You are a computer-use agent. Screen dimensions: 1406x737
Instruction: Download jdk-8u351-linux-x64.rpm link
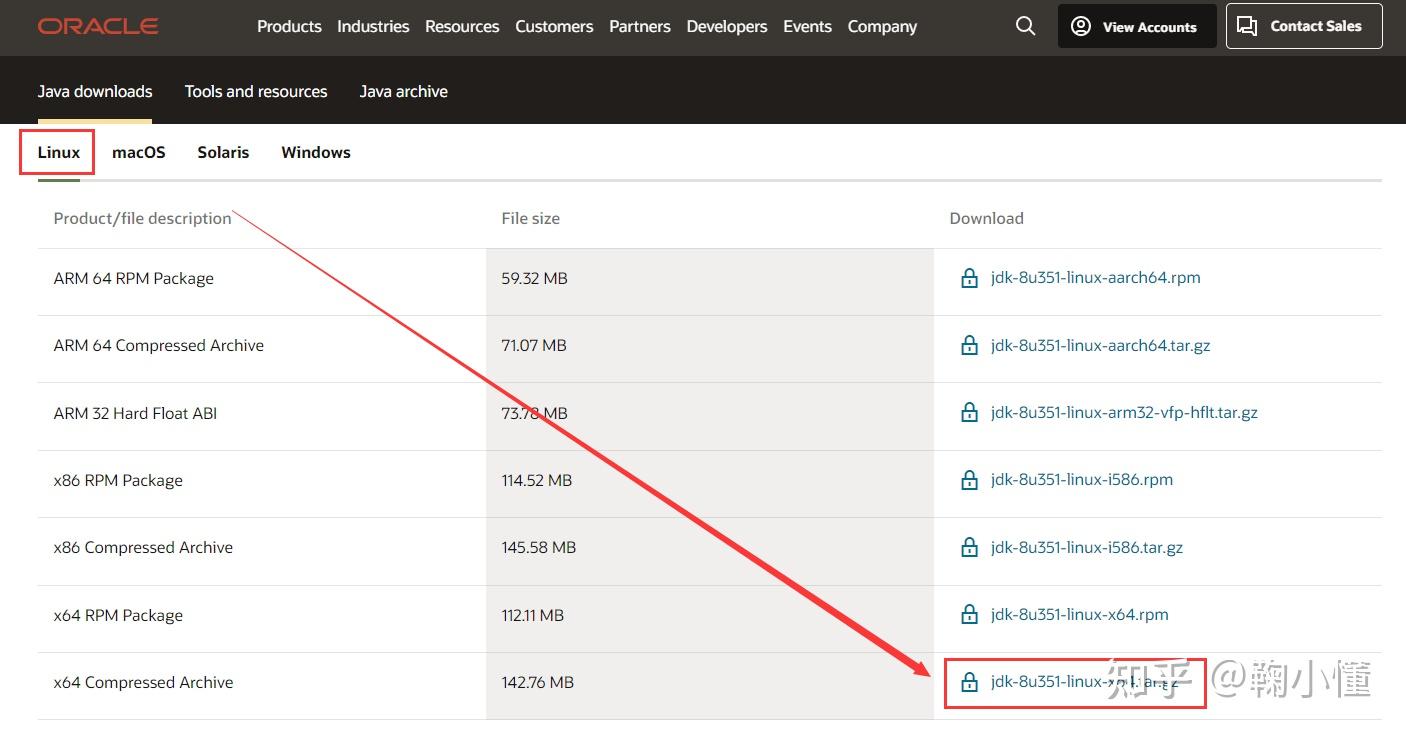click(x=1079, y=615)
